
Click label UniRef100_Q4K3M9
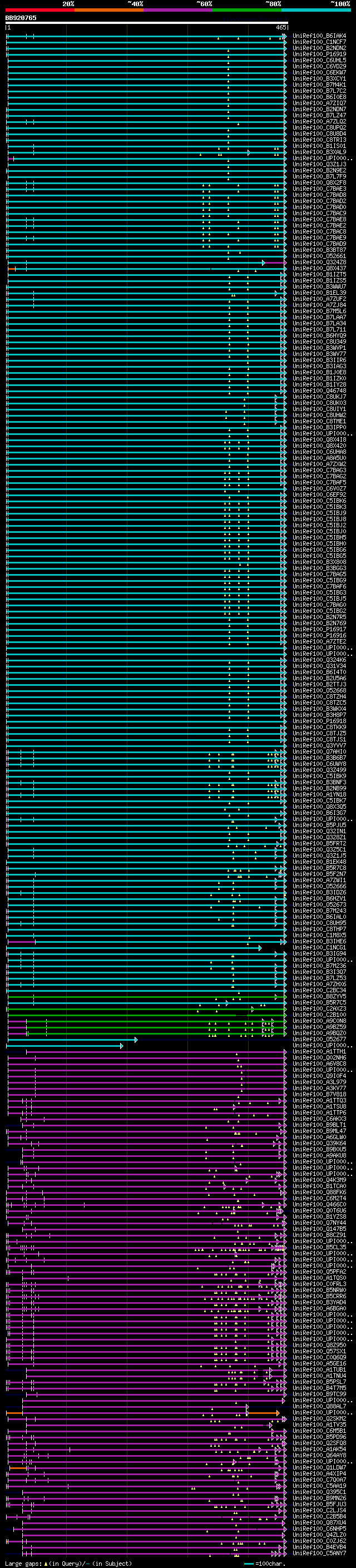(x=319, y=1180)
